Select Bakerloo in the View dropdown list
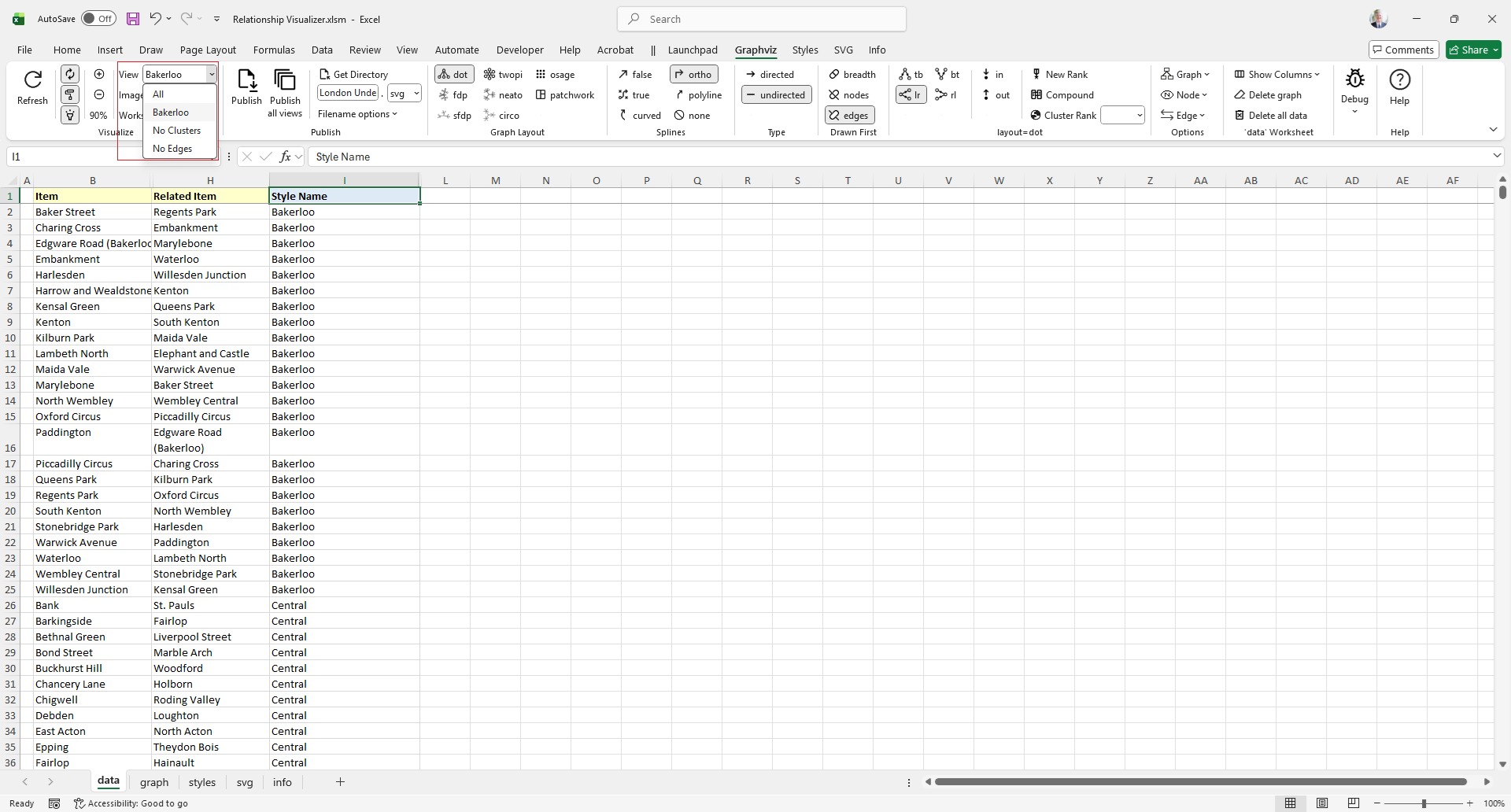1511x812 pixels. (171, 113)
